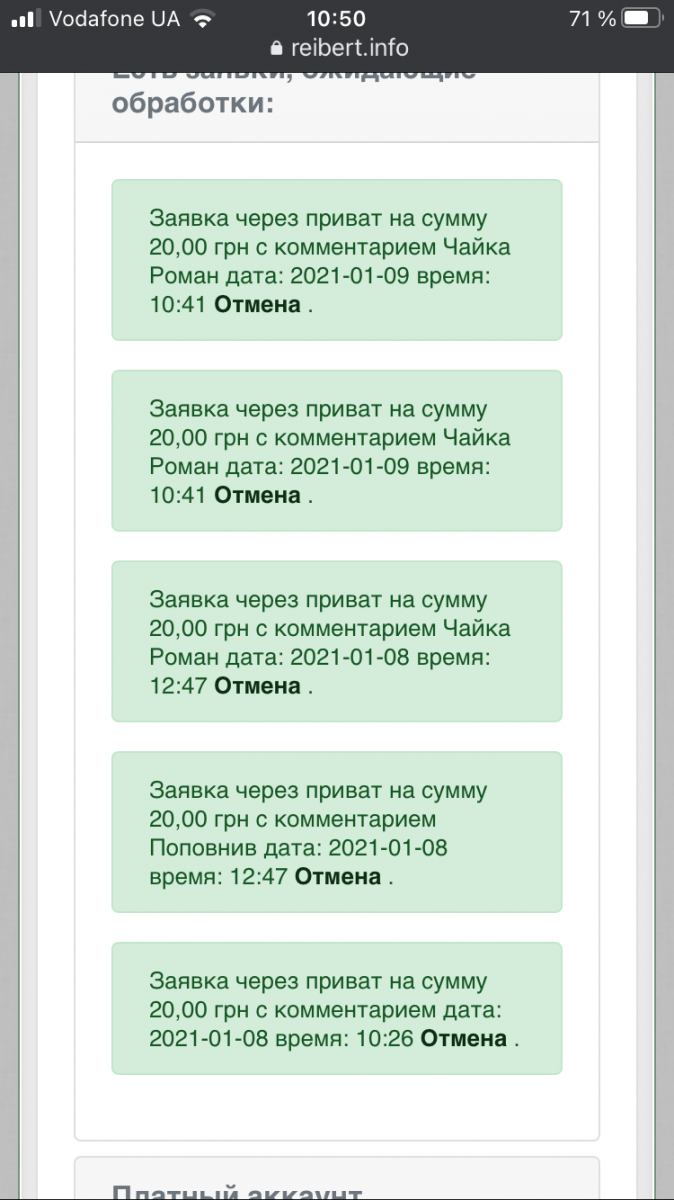Tap the lock icon in the address bar

click(276, 49)
